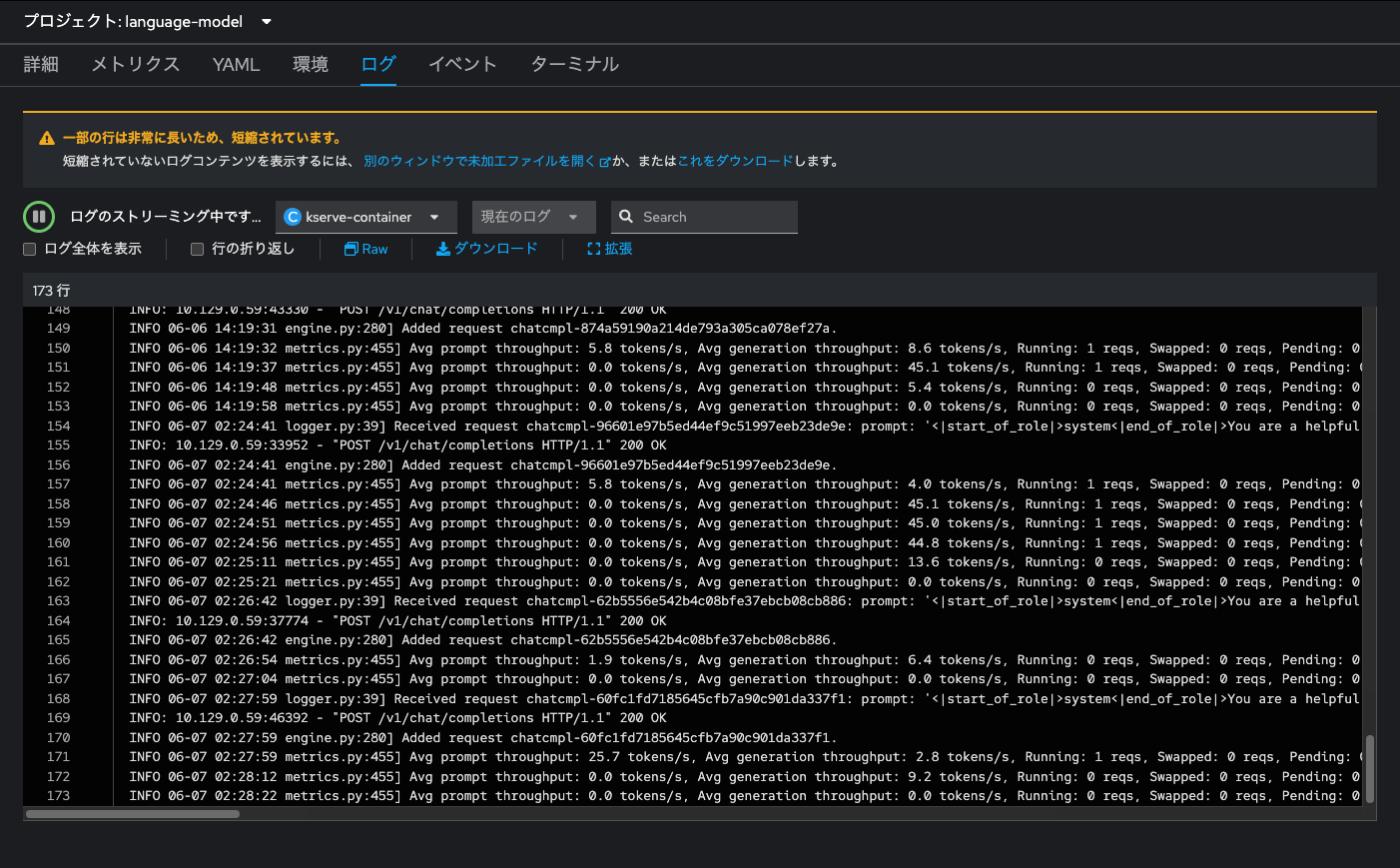Image resolution: width=1400 pixels, height=868 pixels.
Task: Click the Added request chatcmpl-874a59190 log entry
Action: point(483,329)
